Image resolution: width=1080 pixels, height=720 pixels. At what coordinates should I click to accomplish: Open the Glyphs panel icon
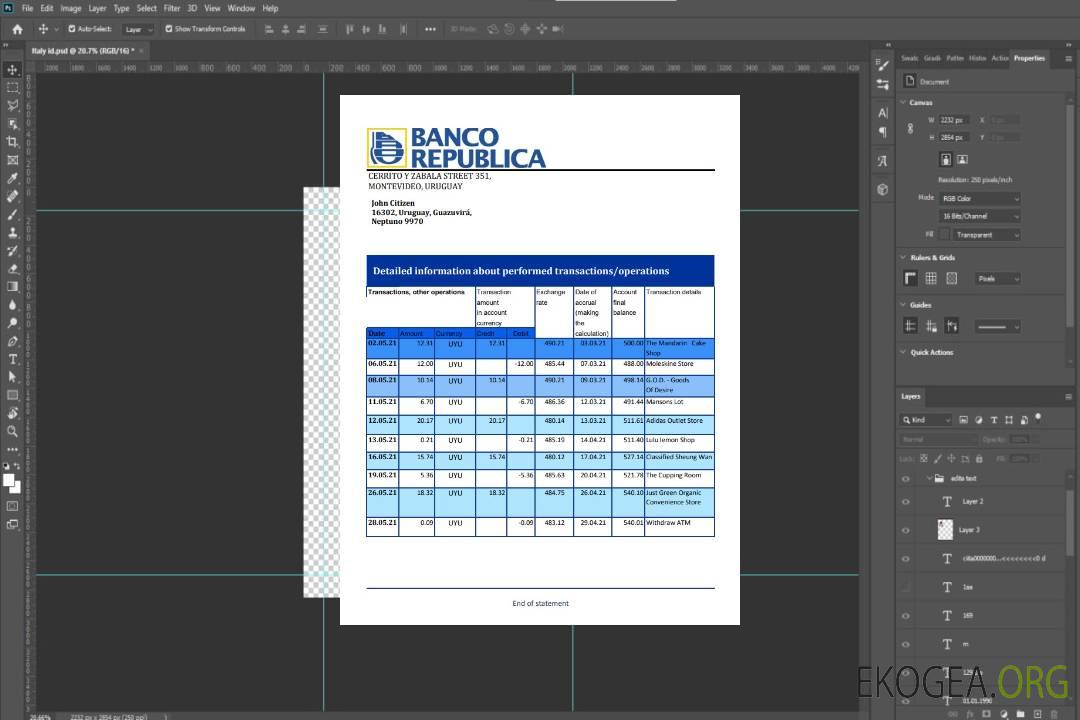[882, 161]
